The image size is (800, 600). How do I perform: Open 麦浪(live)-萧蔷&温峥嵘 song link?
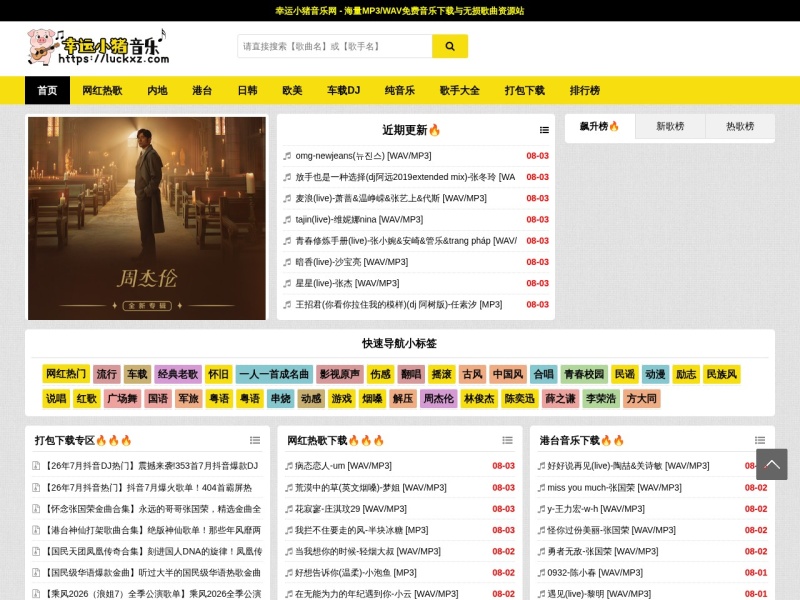click(x=391, y=198)
